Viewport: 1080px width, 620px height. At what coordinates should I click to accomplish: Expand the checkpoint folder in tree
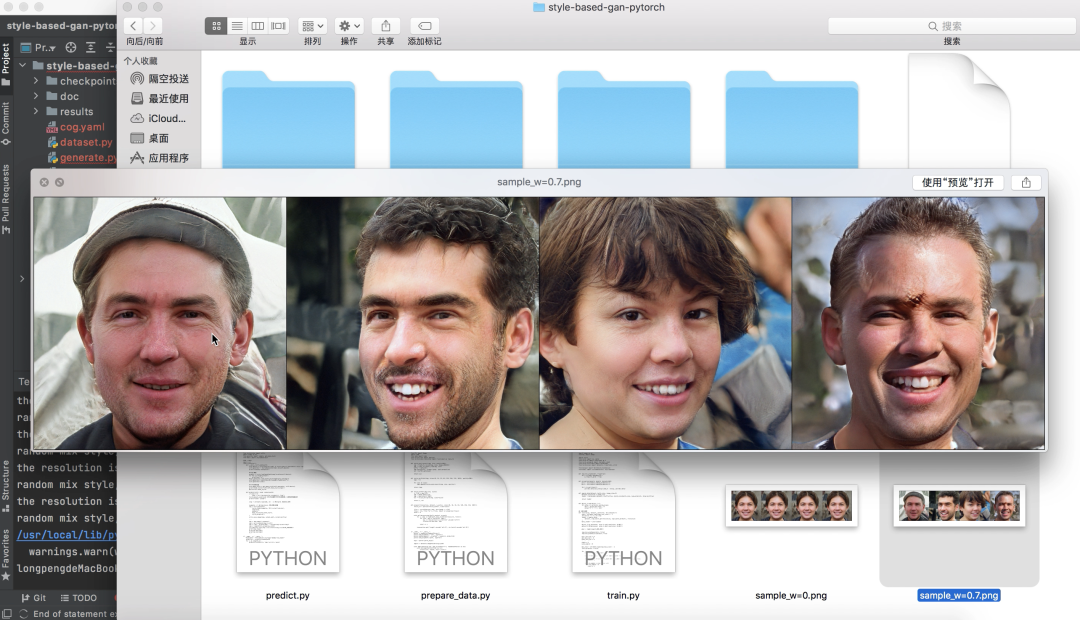click(x=36, y=81)
